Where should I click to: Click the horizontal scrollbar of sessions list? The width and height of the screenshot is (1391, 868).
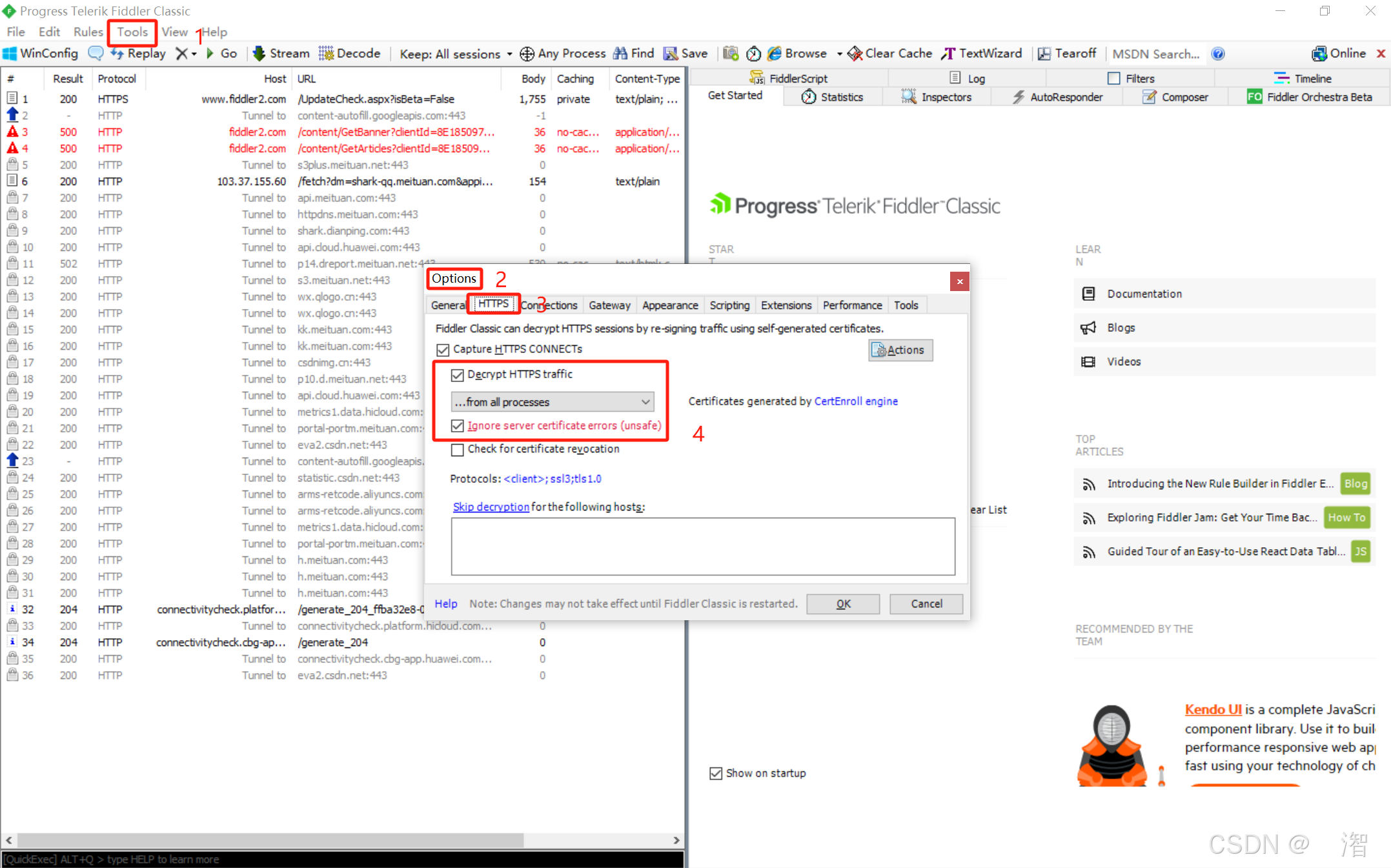(271, 840)
